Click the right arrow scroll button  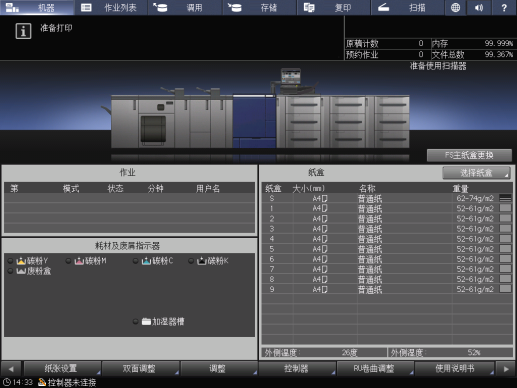pyautogui.click(x=506, y=369)
